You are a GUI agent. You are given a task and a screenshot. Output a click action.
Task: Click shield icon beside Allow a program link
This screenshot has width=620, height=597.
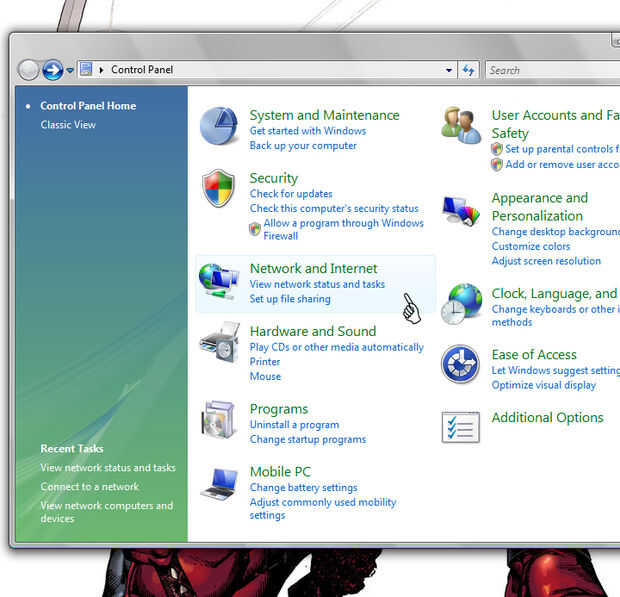click(x=255, y=229)
